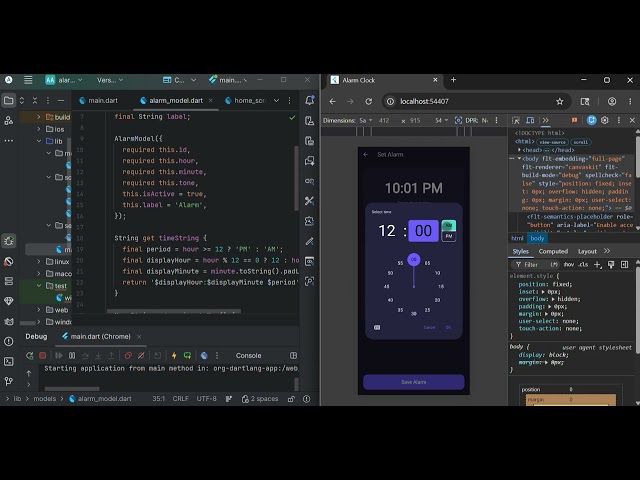Screen dimensions: 640x480
Task: Toggle the .cls class editor in Styles
Action: pos(583,264)
